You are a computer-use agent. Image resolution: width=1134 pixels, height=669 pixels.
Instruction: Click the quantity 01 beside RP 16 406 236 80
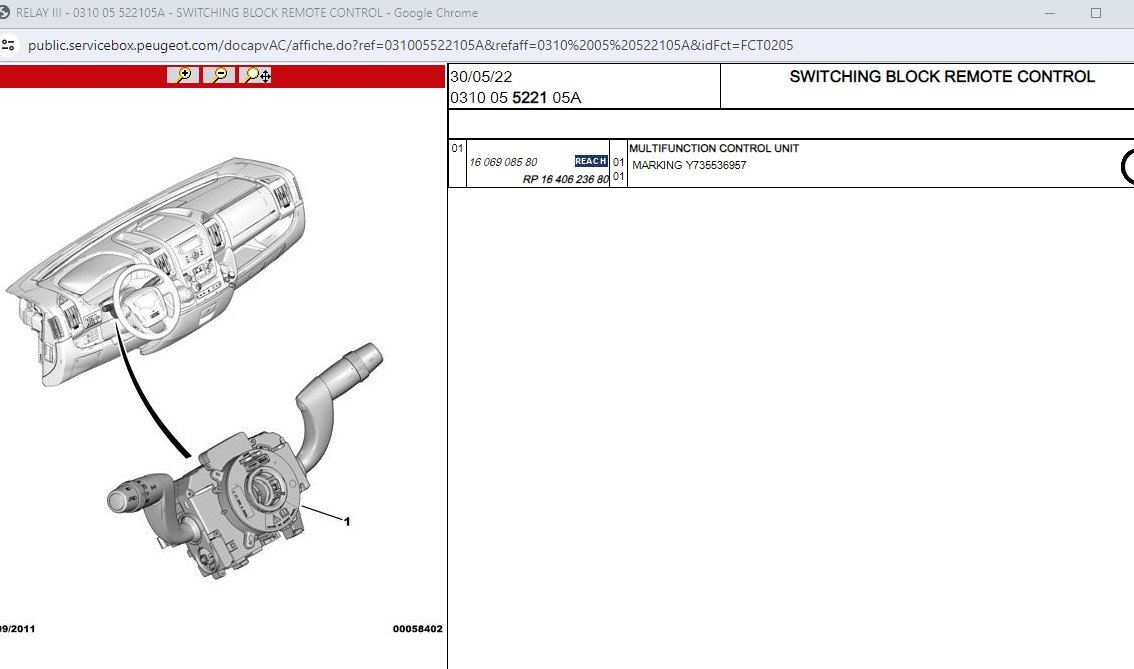pos(618,176)
